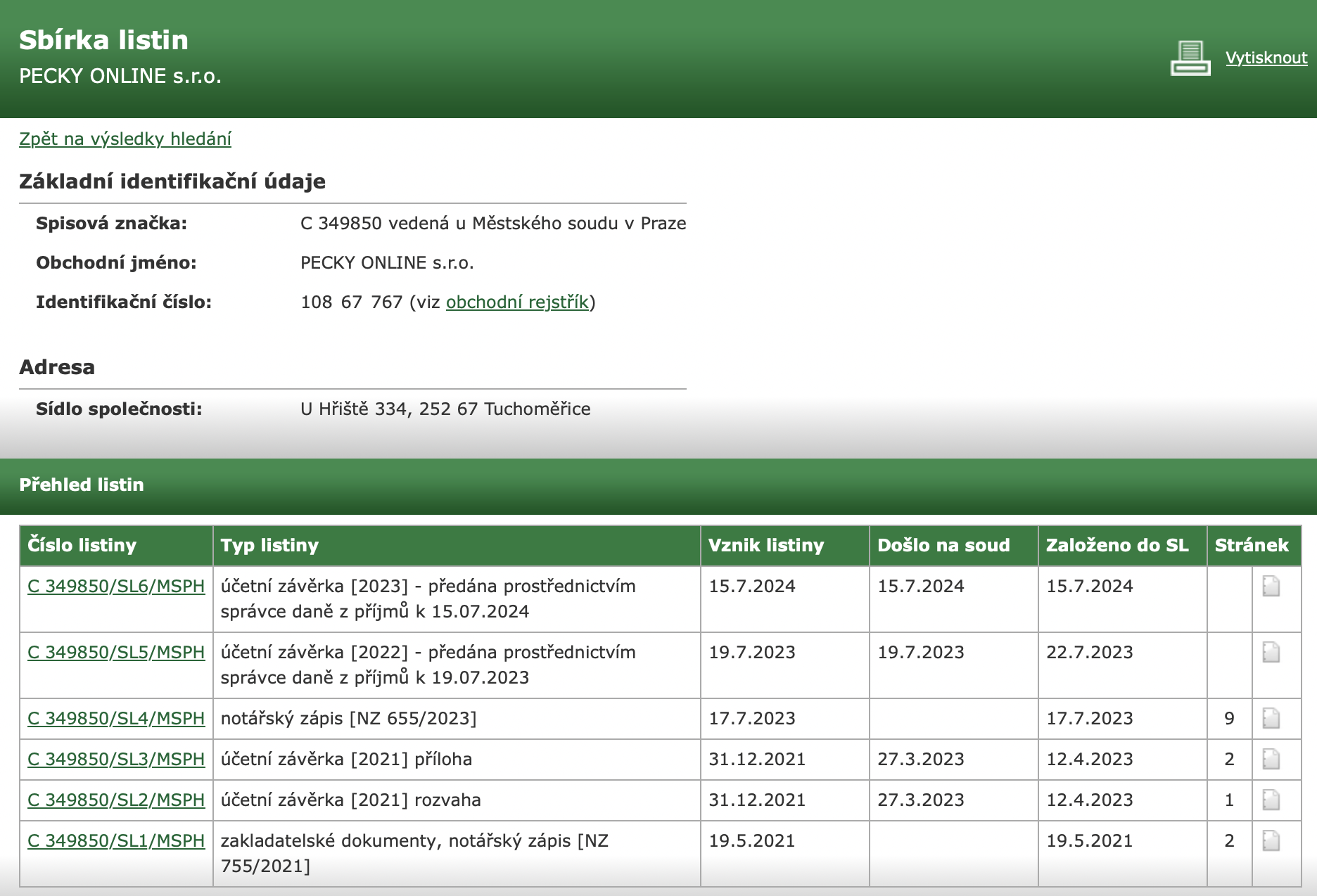Click the notářský zápis [NZ 655/2023] cell
The height and width of the screenshot is (896, 1317).
[x=457, y=718]
